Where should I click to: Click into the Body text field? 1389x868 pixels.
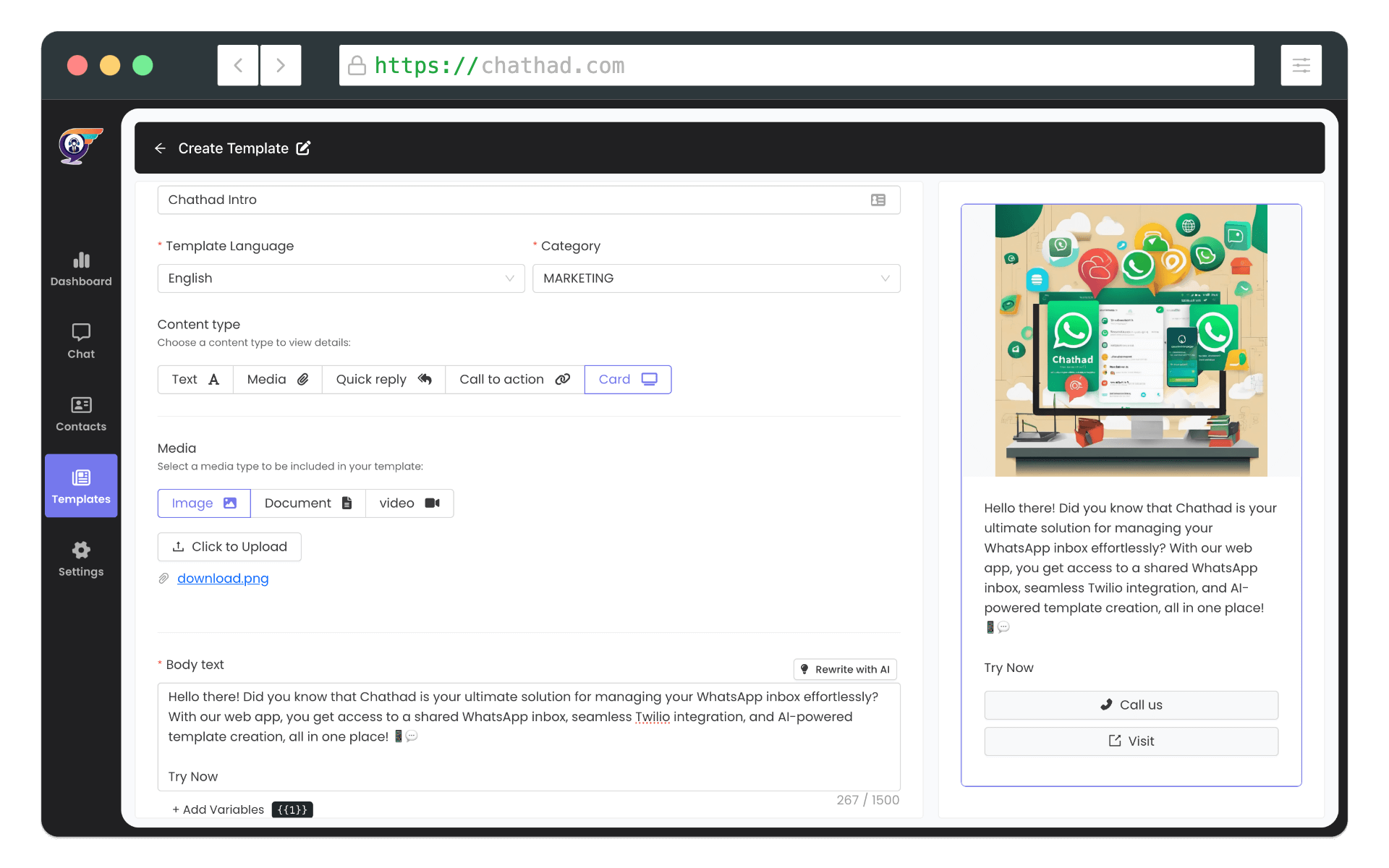click(x=528, y=736)
